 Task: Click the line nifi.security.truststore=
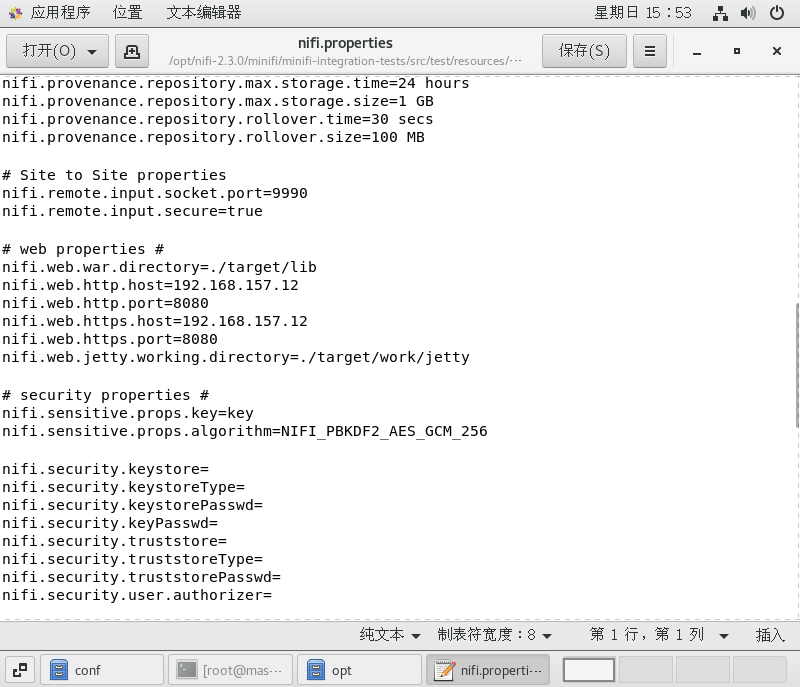point(114,541)
